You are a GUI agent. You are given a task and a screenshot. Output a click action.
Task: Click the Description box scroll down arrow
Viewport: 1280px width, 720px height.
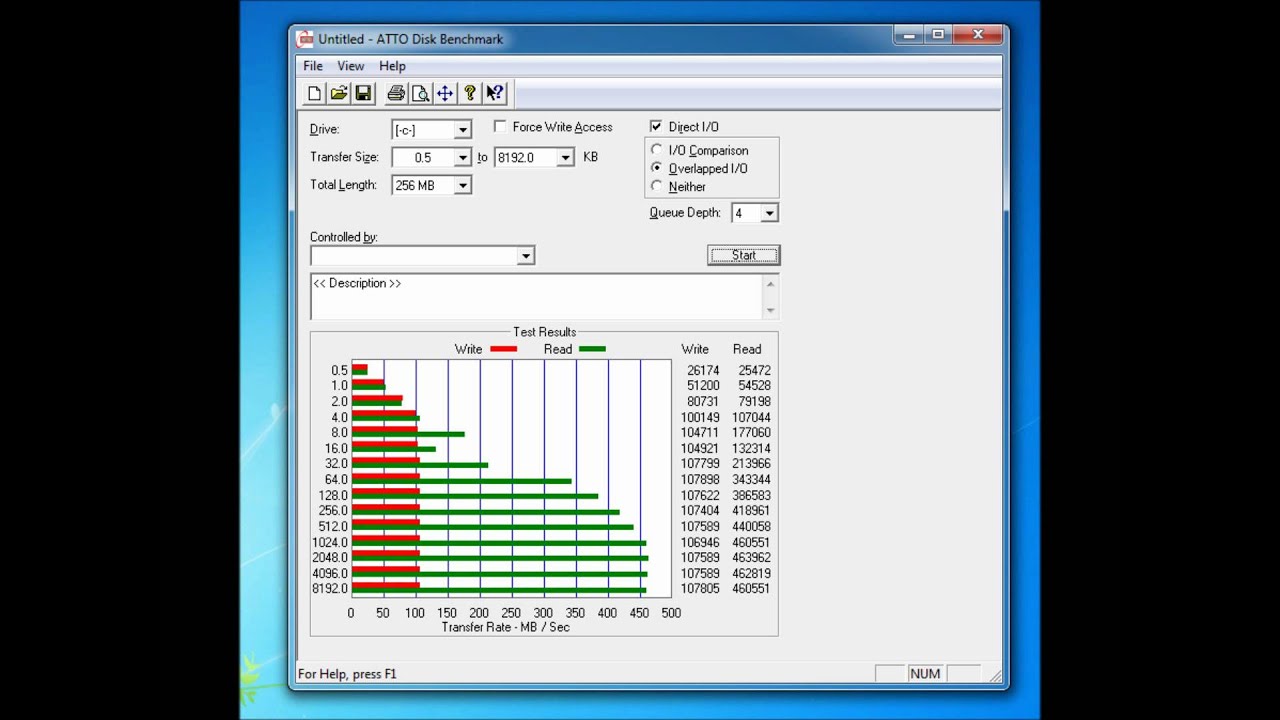click(x=770, y=310)
